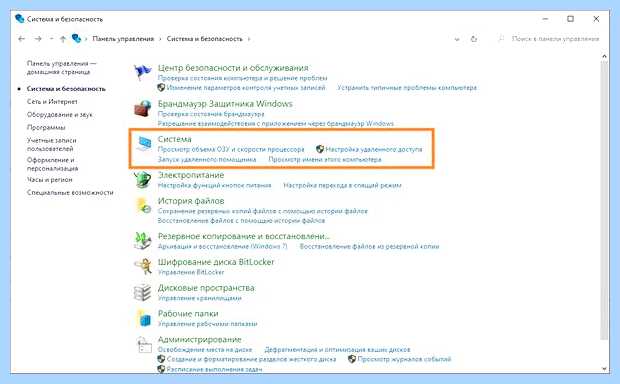Image resolution: width=620 pixels, height=384 pixels.
Task: Click Запуск удаленного помощника link
Action: coord(207,159)
